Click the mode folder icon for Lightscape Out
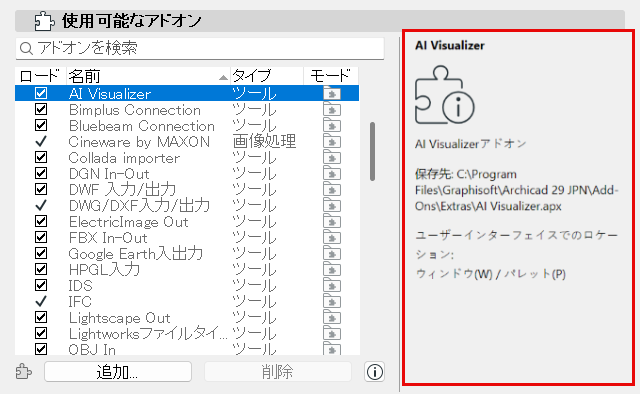 [x=332, y=317]
